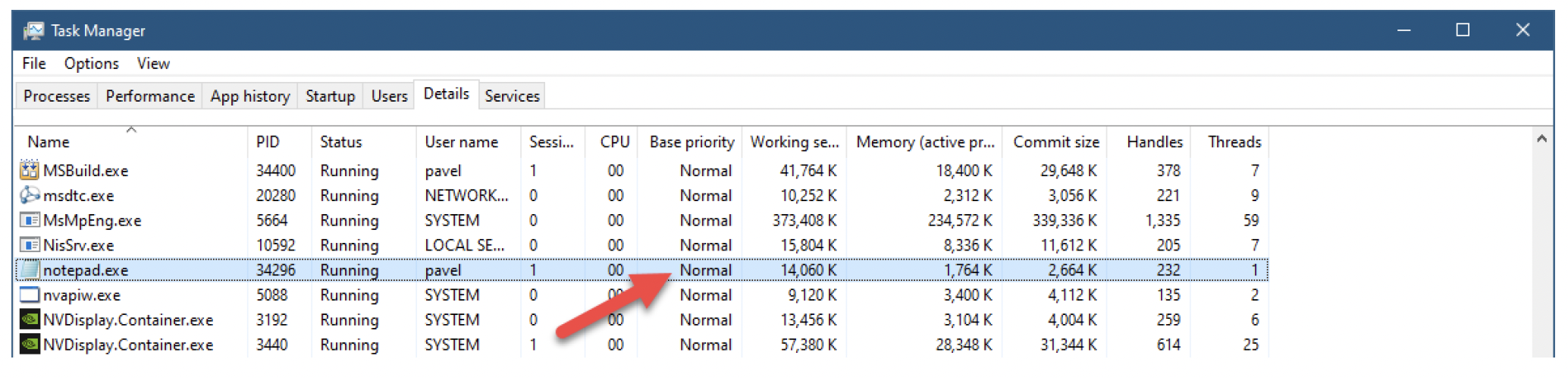Click the MSBuild.exe process icon

[x=30, y=170]
